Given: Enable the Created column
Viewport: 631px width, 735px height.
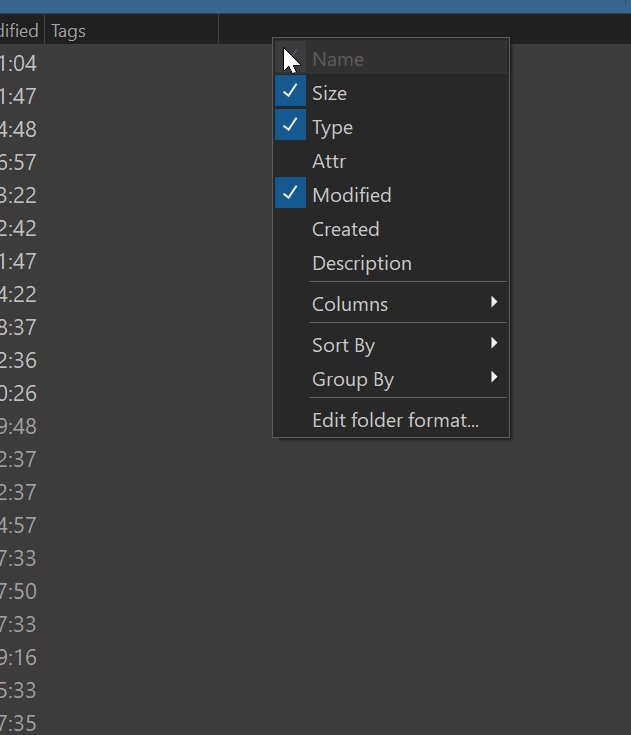Looking at the screenshot, I should (345, 229).
